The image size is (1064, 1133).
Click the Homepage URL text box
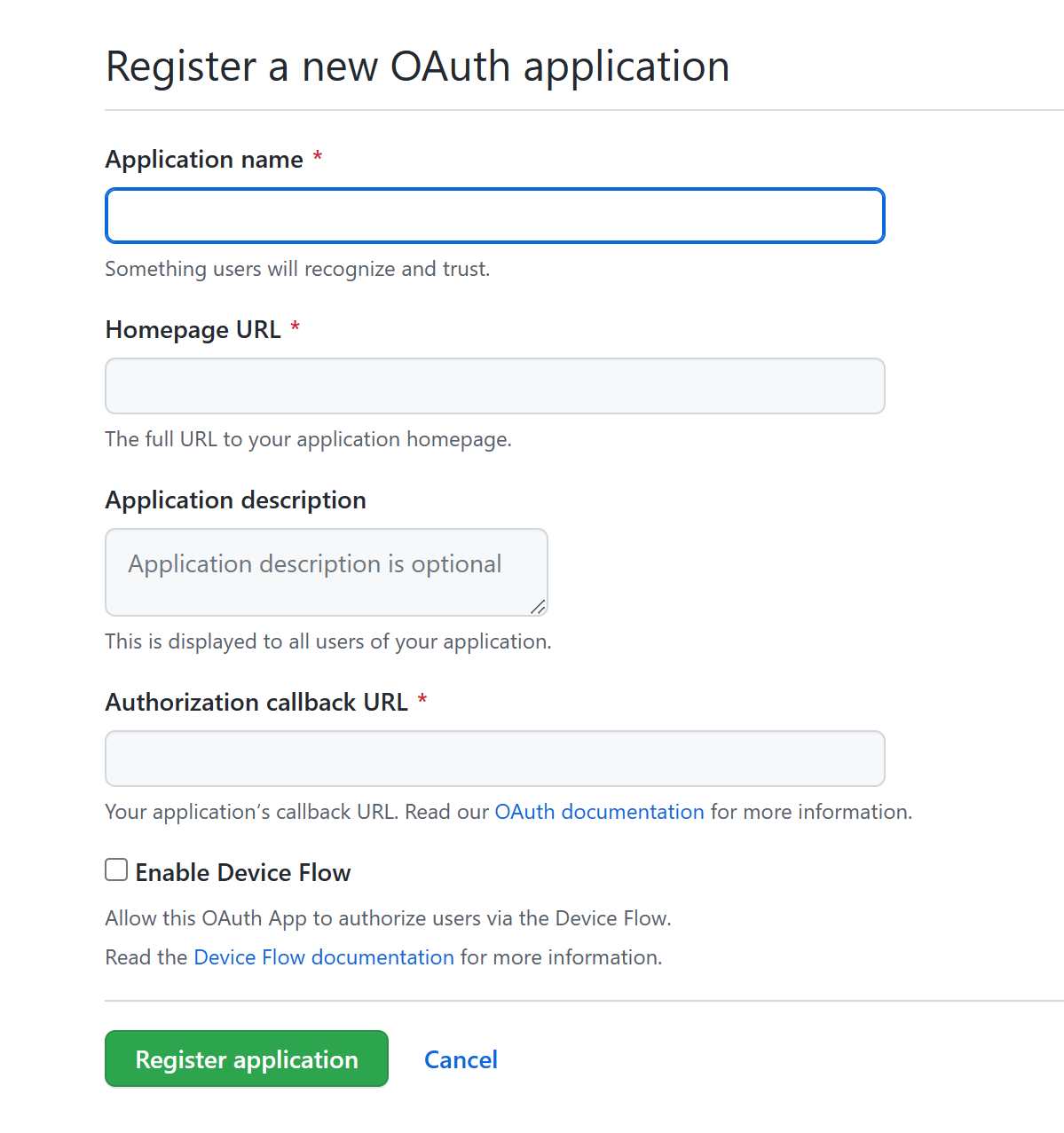(x=494, y=386)
